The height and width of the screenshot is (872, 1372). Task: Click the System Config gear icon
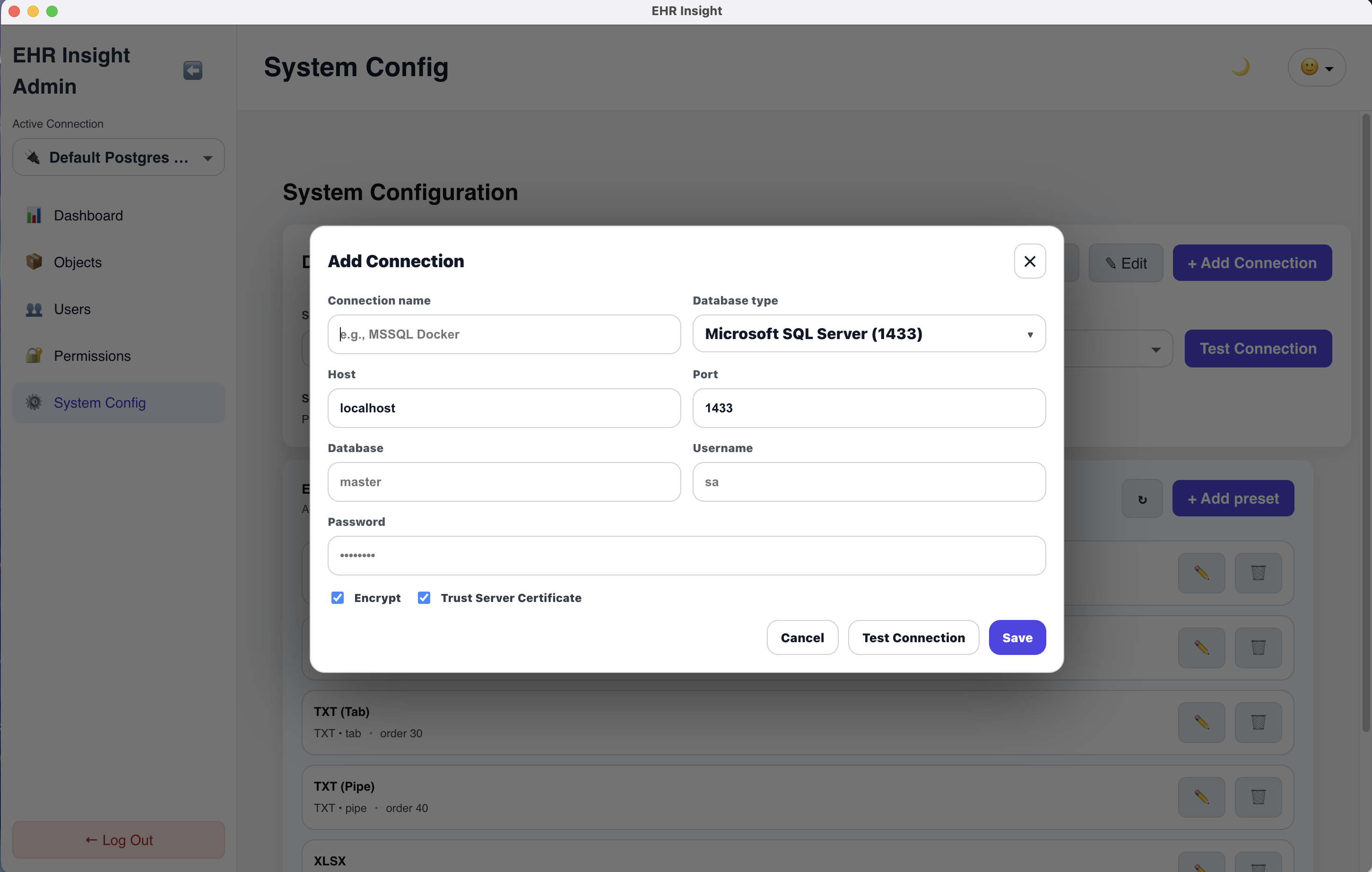click(x=34, y=402)
